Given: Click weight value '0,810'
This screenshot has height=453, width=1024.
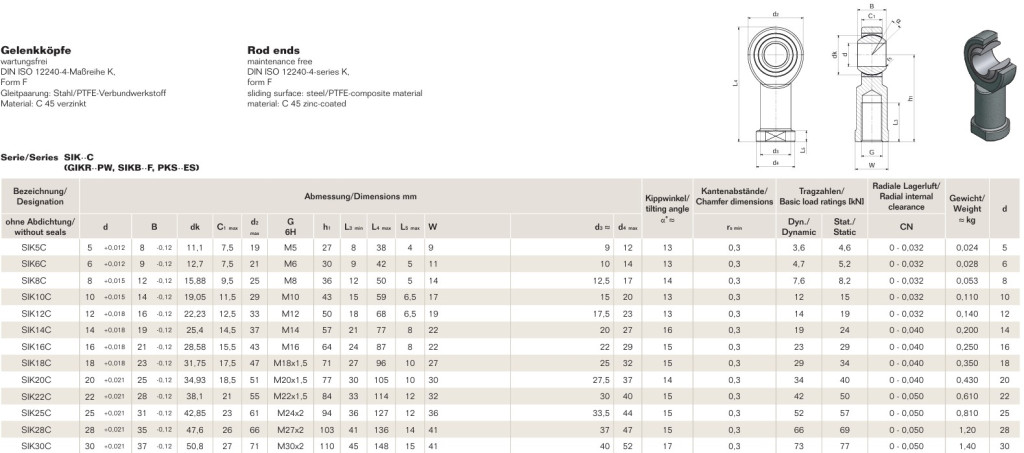Looking at the screenshot, I should [x=967, y=413].
